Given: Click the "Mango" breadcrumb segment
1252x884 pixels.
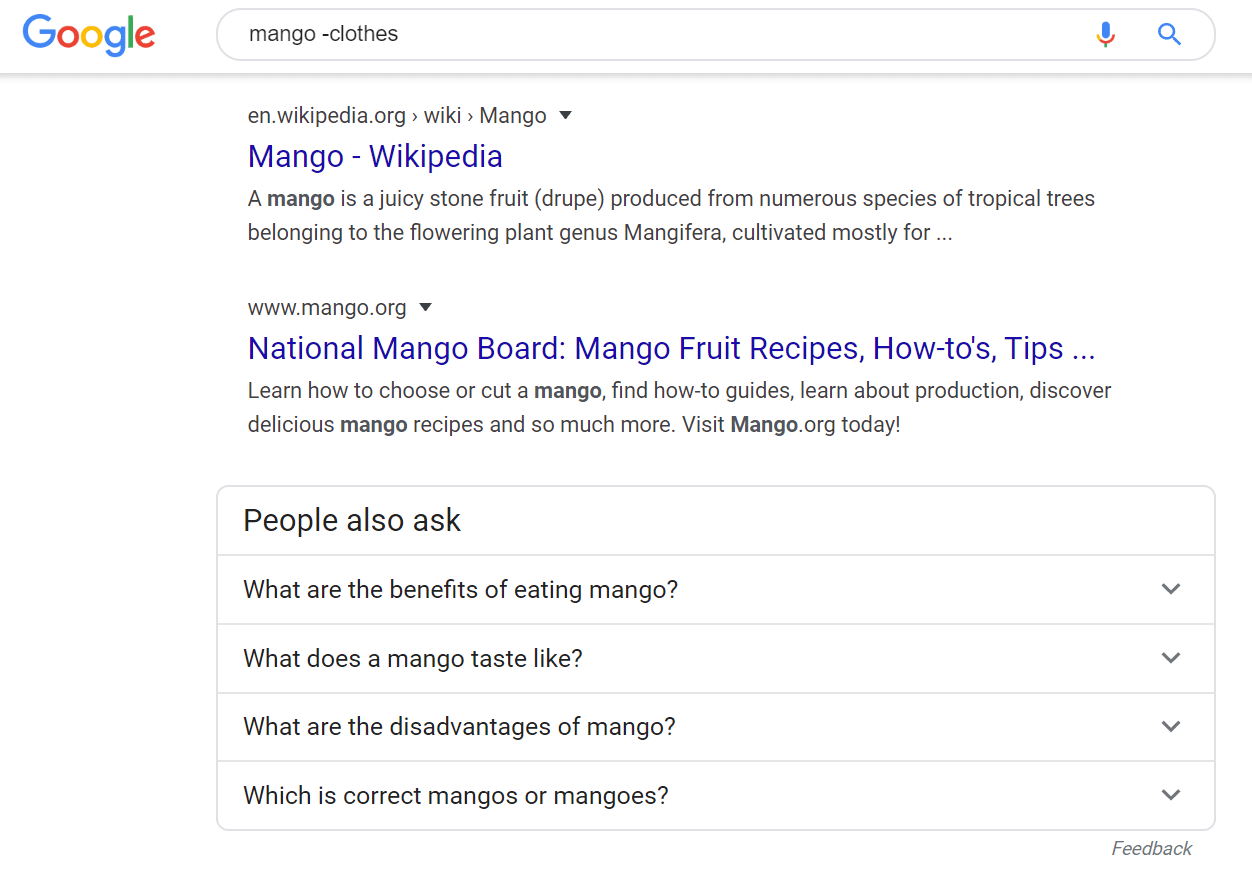Looking at the screenshot, I should pos(513,115).
